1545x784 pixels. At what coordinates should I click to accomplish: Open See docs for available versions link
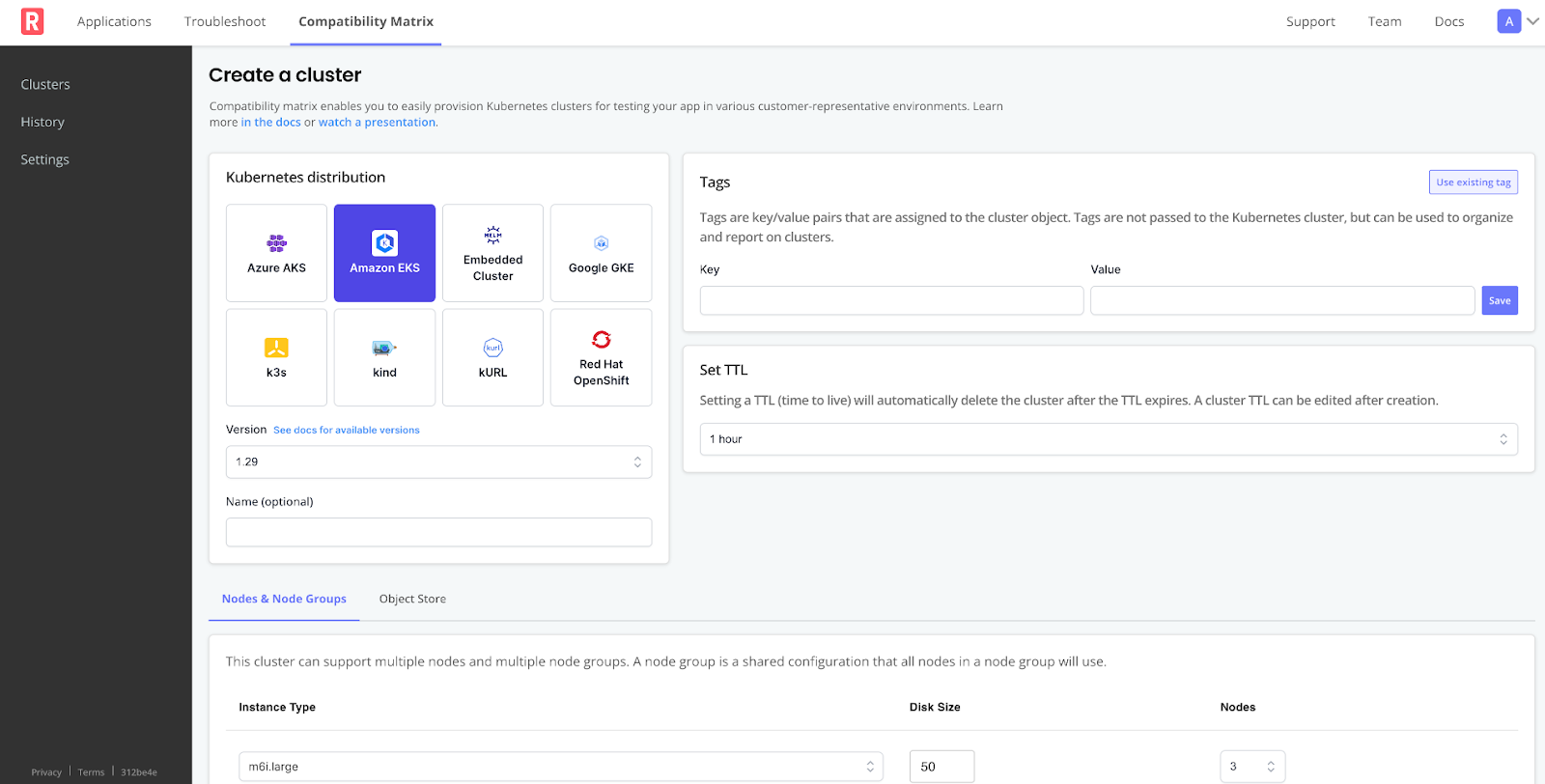347,431
